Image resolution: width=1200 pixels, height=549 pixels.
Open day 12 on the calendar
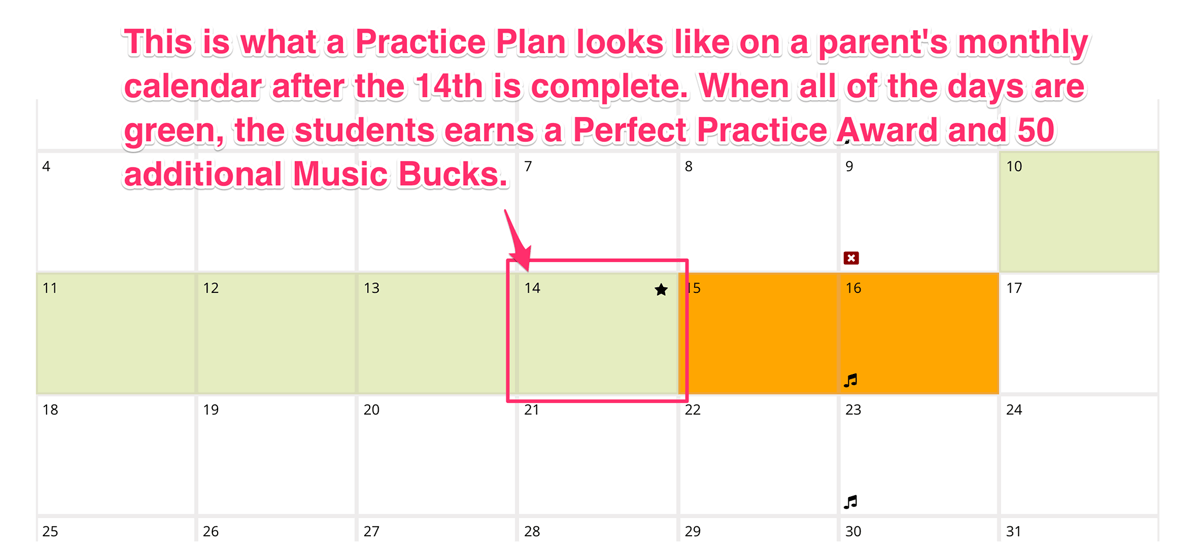[277, 333]
